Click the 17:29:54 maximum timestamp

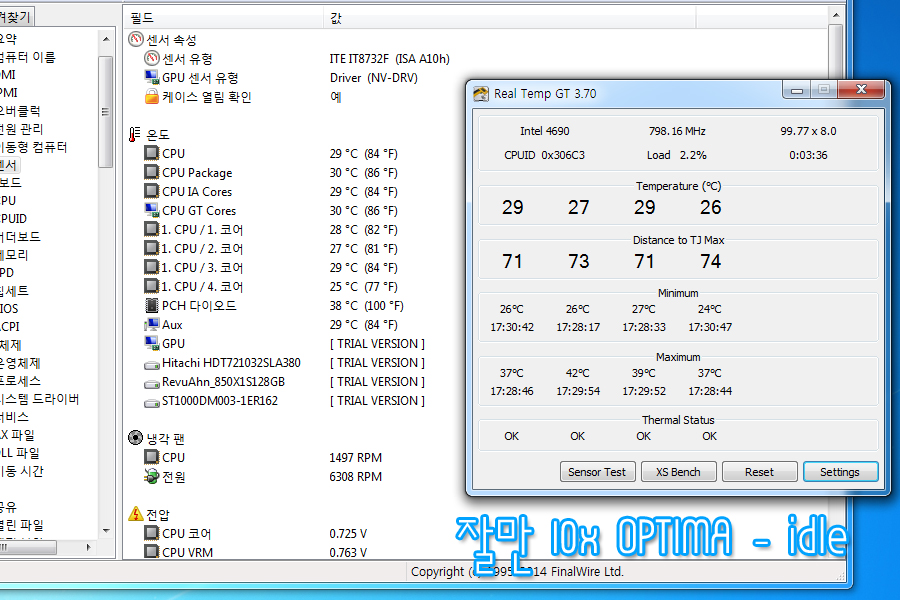pyautogui.click(x=578, y=391)
